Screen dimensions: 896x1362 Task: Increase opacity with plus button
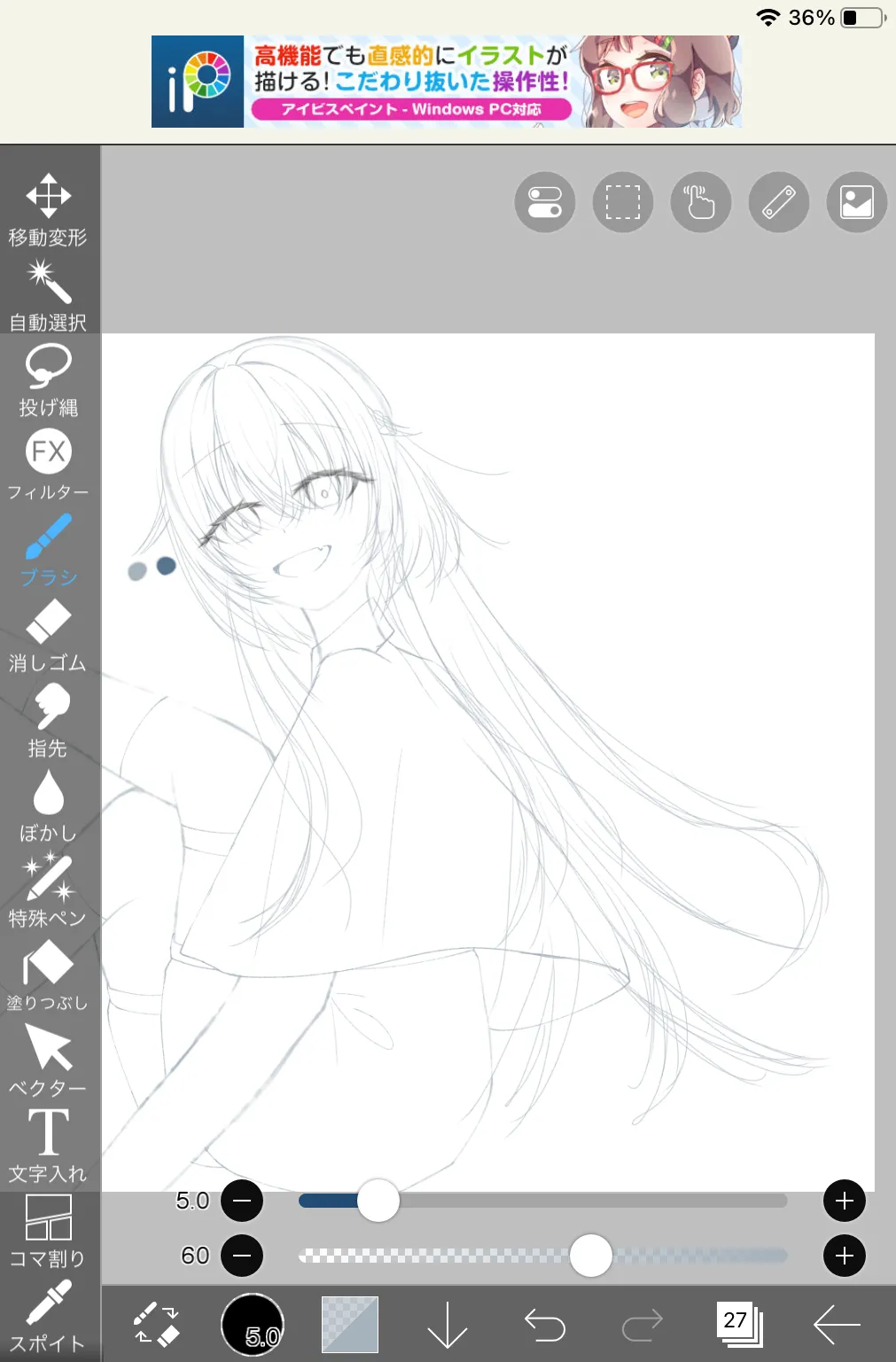845,1256
